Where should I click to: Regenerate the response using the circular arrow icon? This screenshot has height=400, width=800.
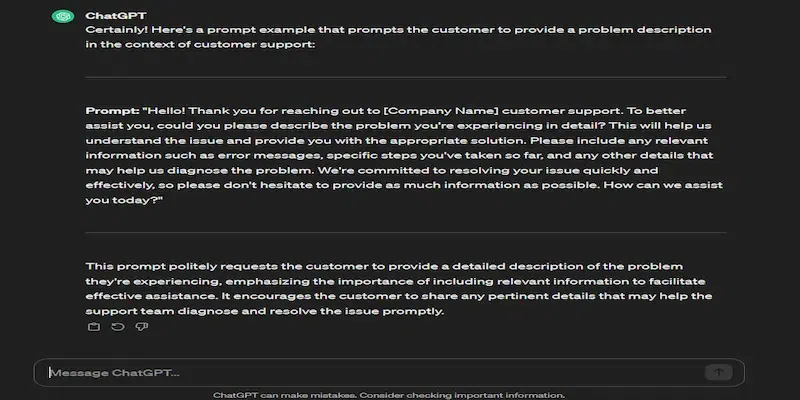pyautogui.click(x=116, y=327)
